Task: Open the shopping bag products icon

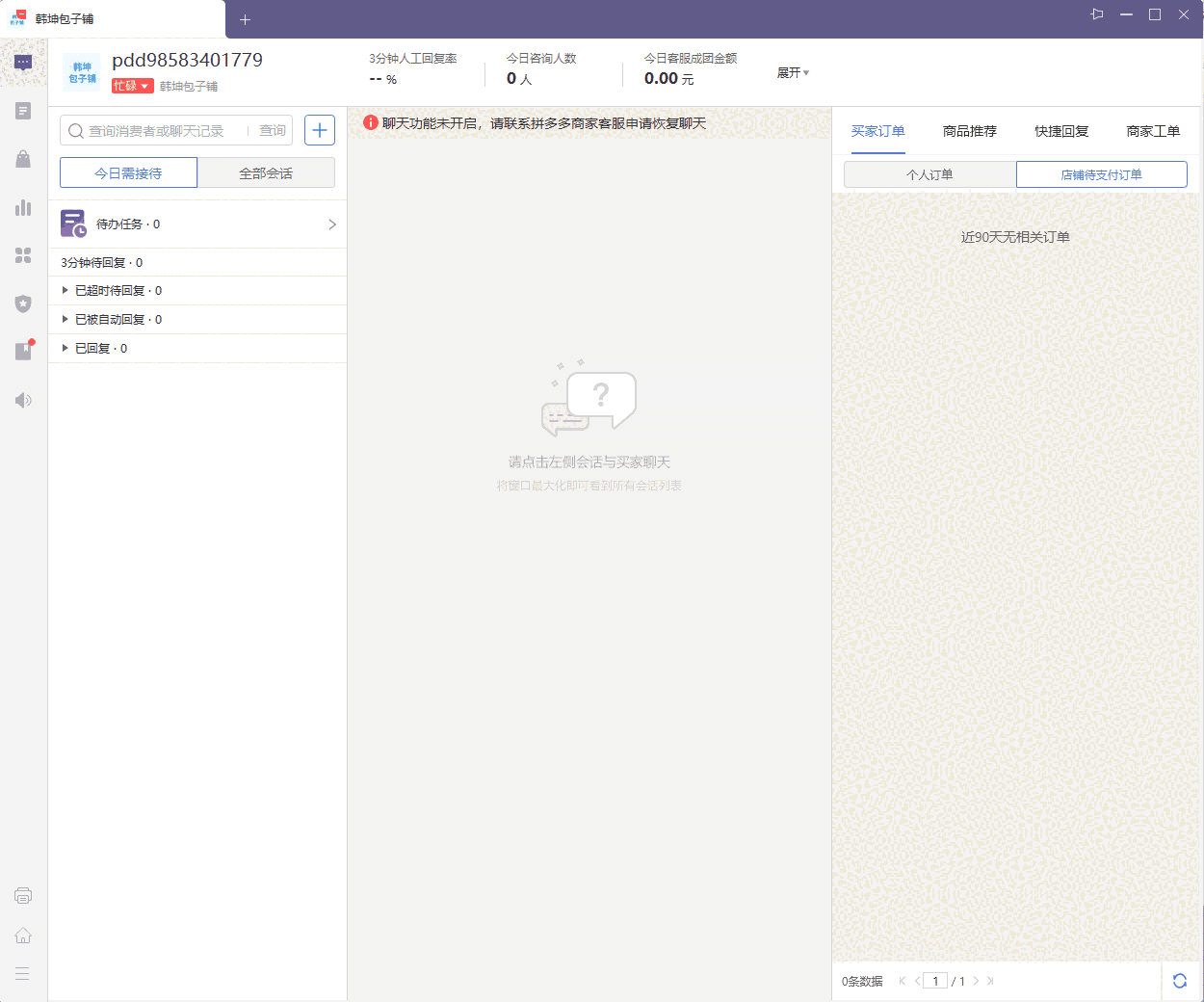Action: [x=23, y=159]
